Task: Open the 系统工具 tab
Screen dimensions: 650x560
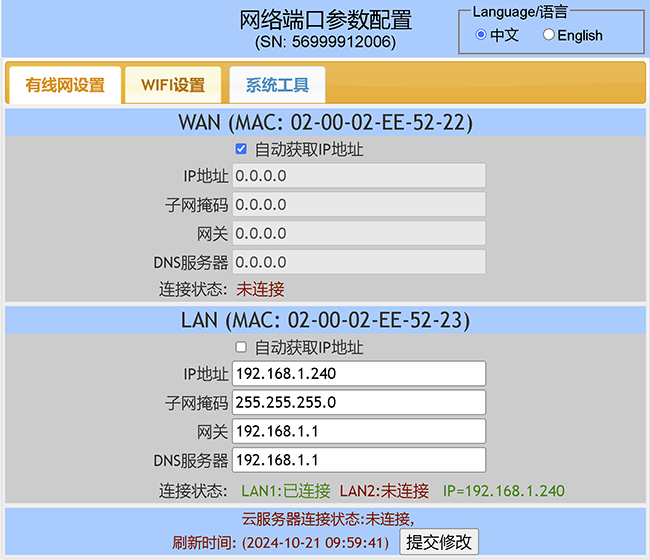Action: pyautogui.click(x=277, y=85)
